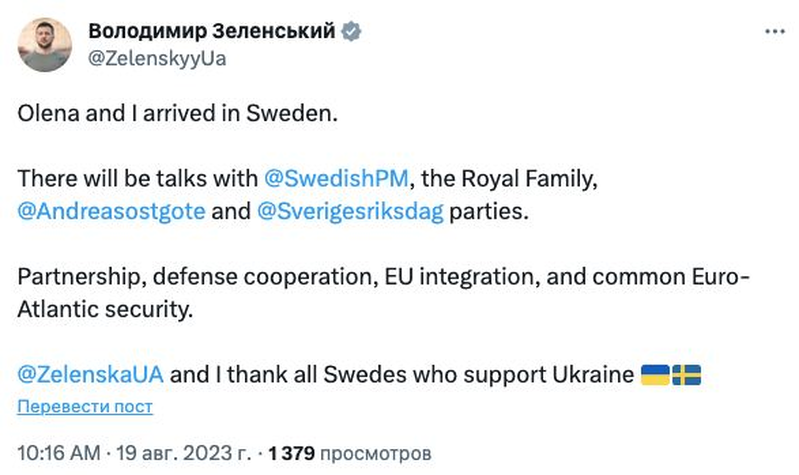Translate post via Перевести пост
799x475 pixels.
[85, 406]
